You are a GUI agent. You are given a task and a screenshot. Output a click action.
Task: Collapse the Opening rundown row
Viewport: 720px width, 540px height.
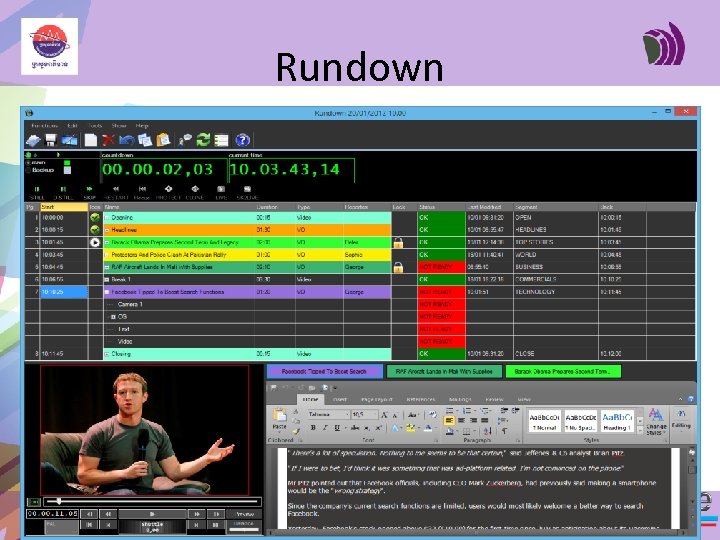[107, 218]
